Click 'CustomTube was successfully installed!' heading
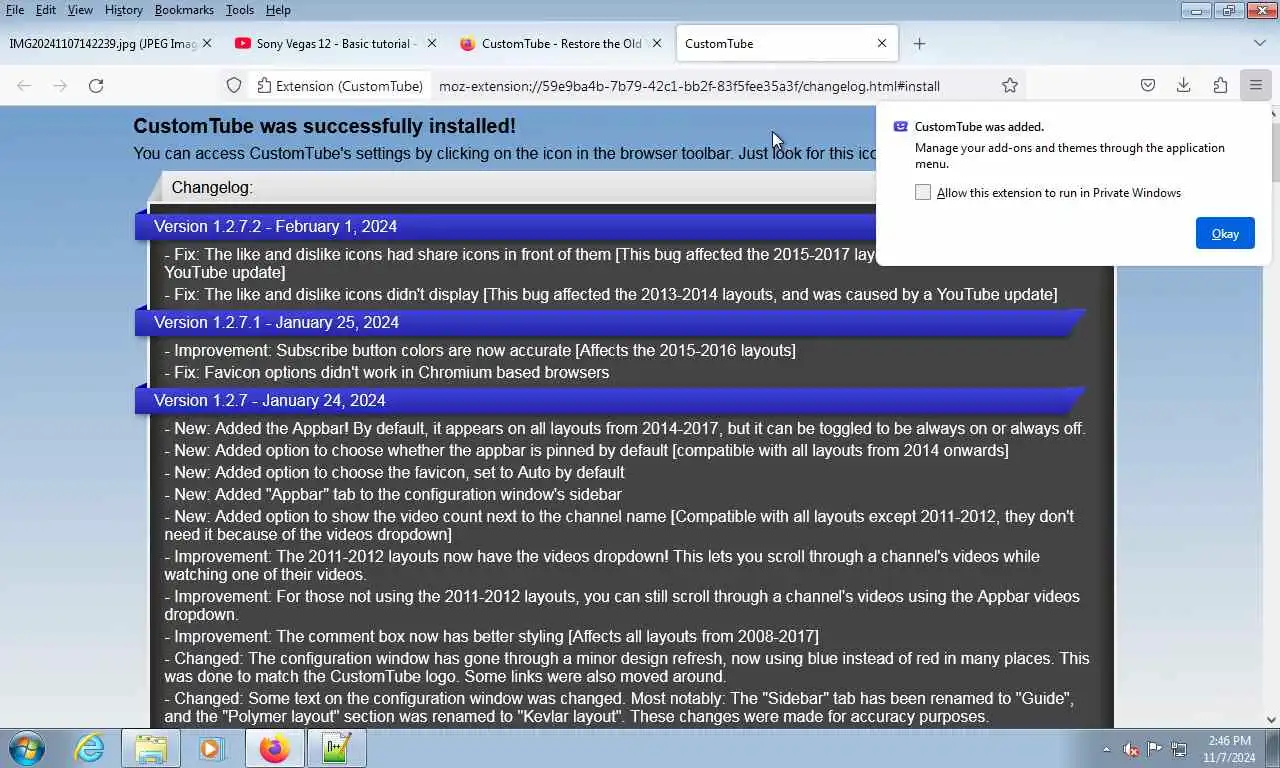1280x768 pixels. pos(324,126)
